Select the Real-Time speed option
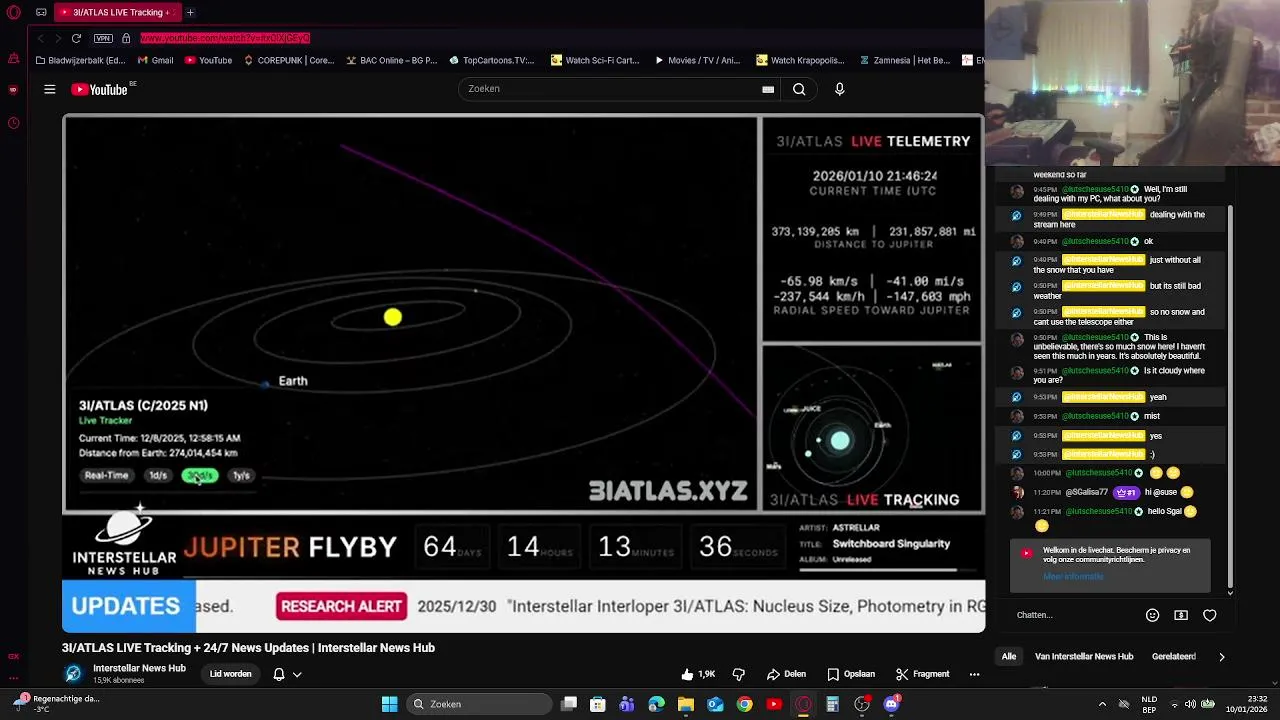Image resolution: width=1280 pixels, height=720 pixels. click(x=106, y=476)
